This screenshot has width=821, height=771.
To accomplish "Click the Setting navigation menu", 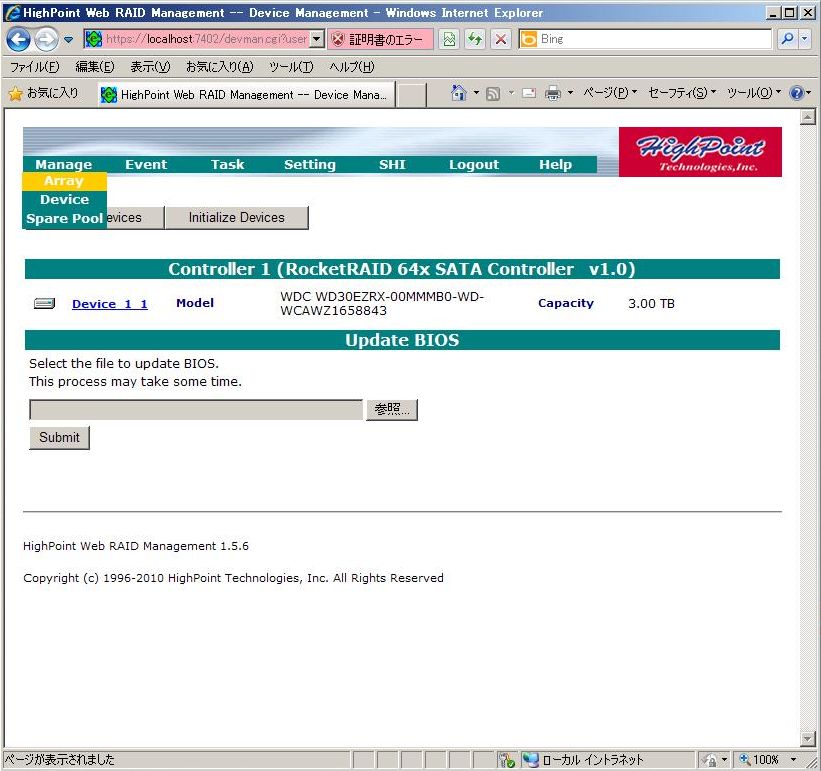I will tap(310, 164).
